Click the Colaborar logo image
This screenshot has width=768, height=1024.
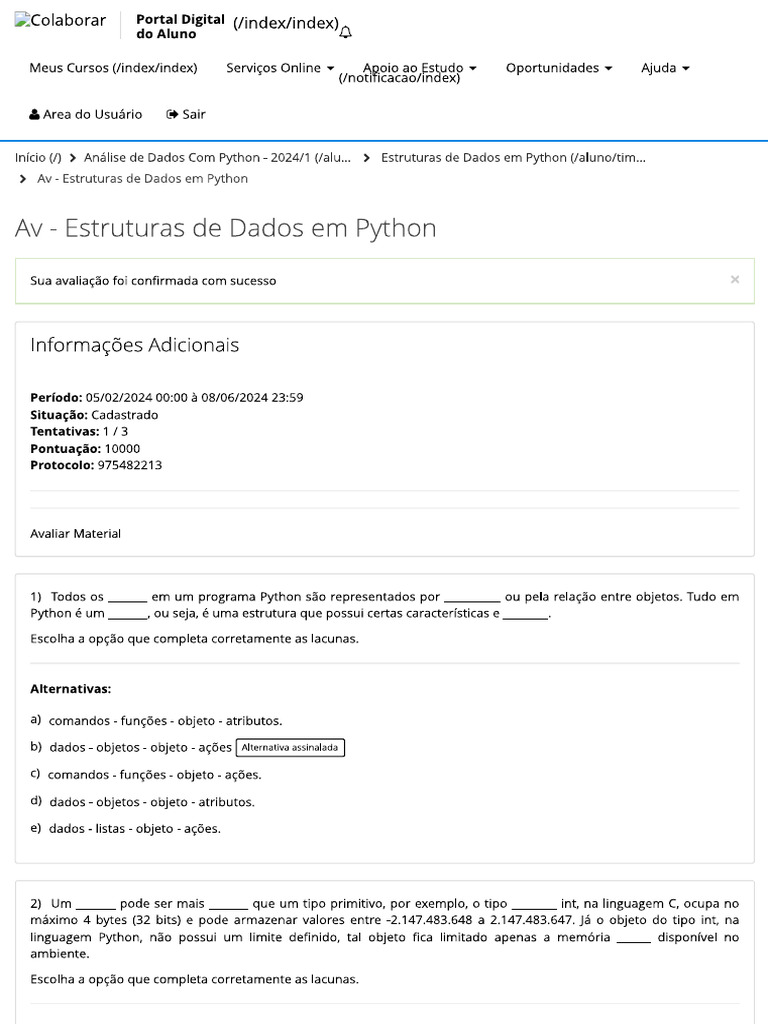[61, 21]
